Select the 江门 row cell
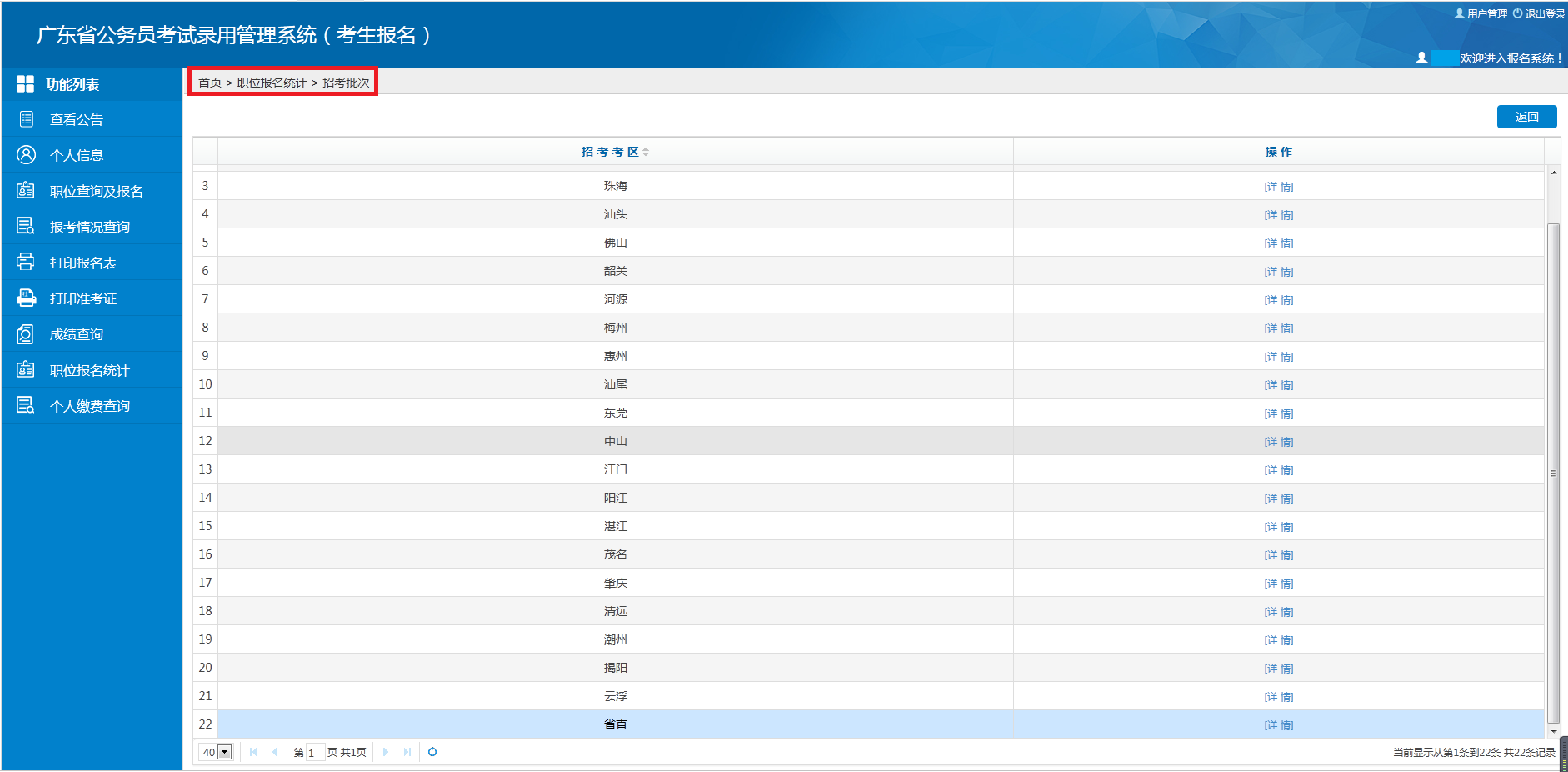Screen dimensions: 1568x772 pos(616,469)
